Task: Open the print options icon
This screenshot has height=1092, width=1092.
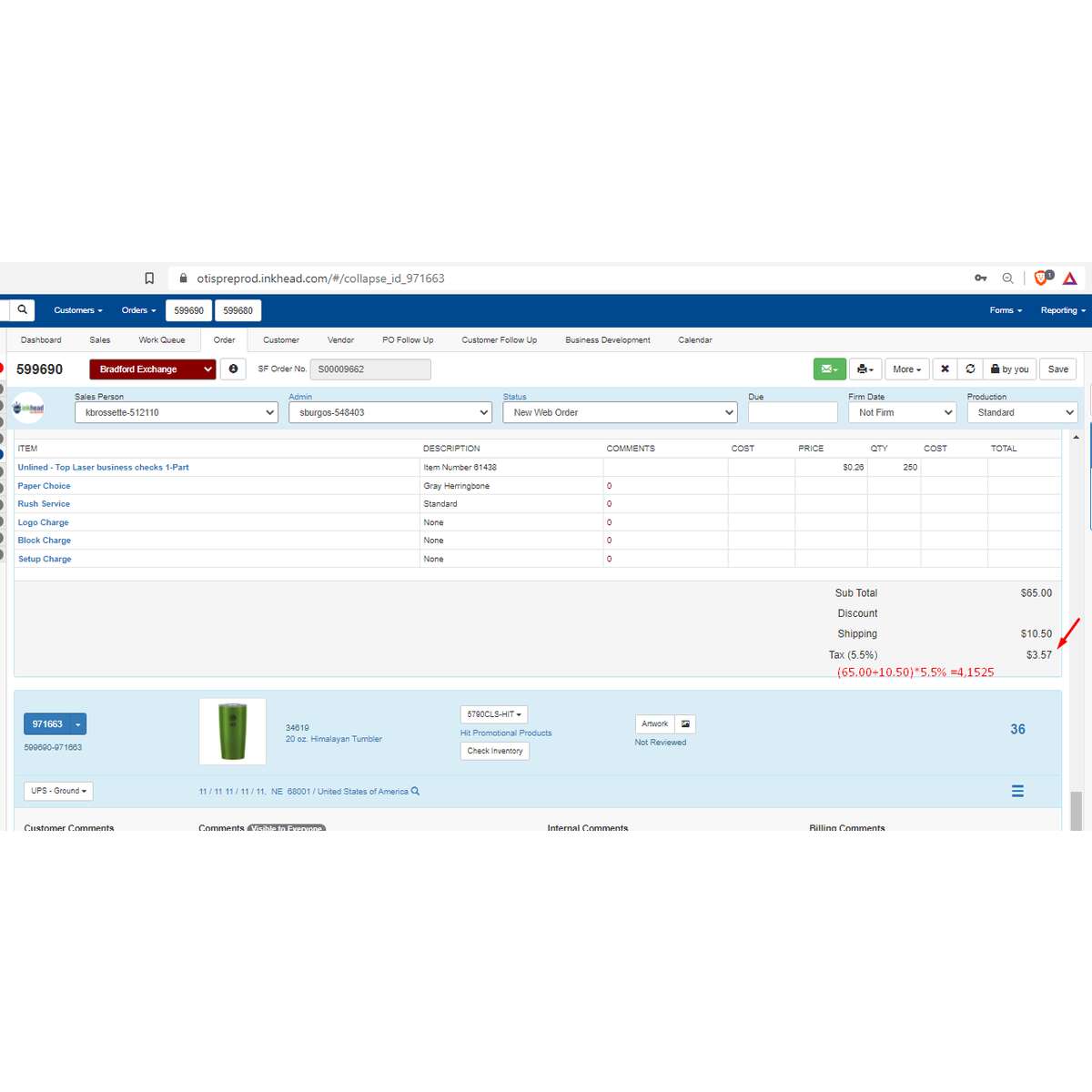Action: click(x=864, y=369)
